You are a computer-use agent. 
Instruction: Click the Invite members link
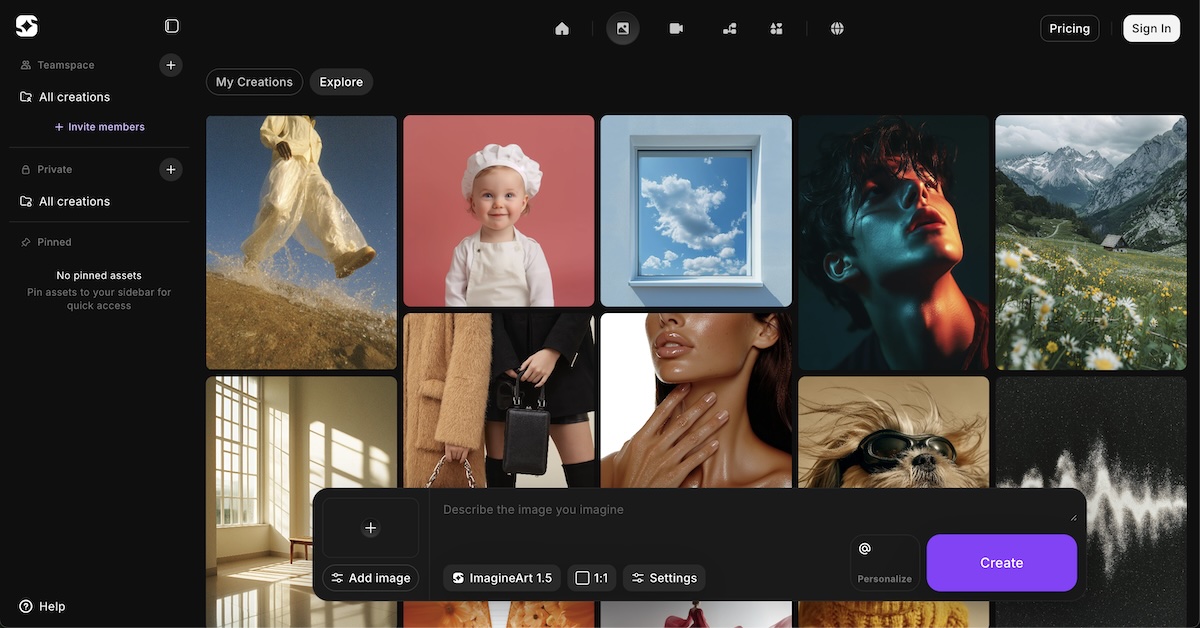[x=100, y=127]
